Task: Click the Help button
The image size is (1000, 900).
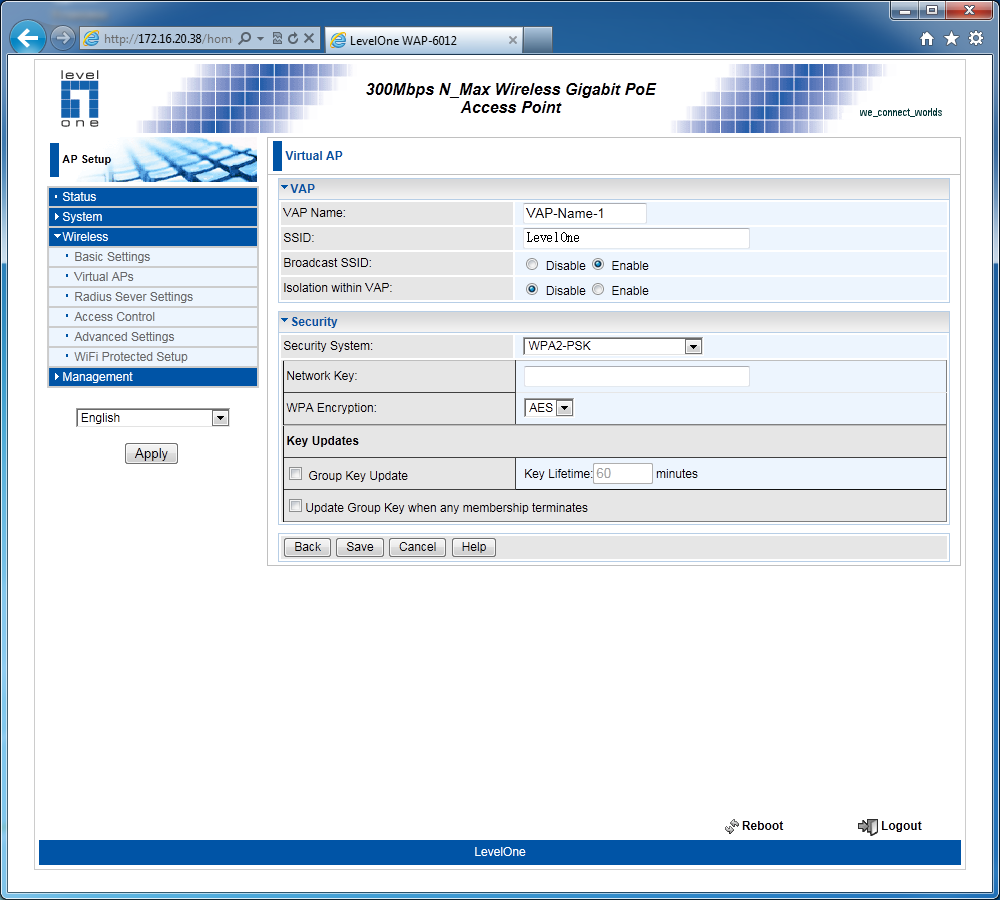Action: tap(474, 547)
